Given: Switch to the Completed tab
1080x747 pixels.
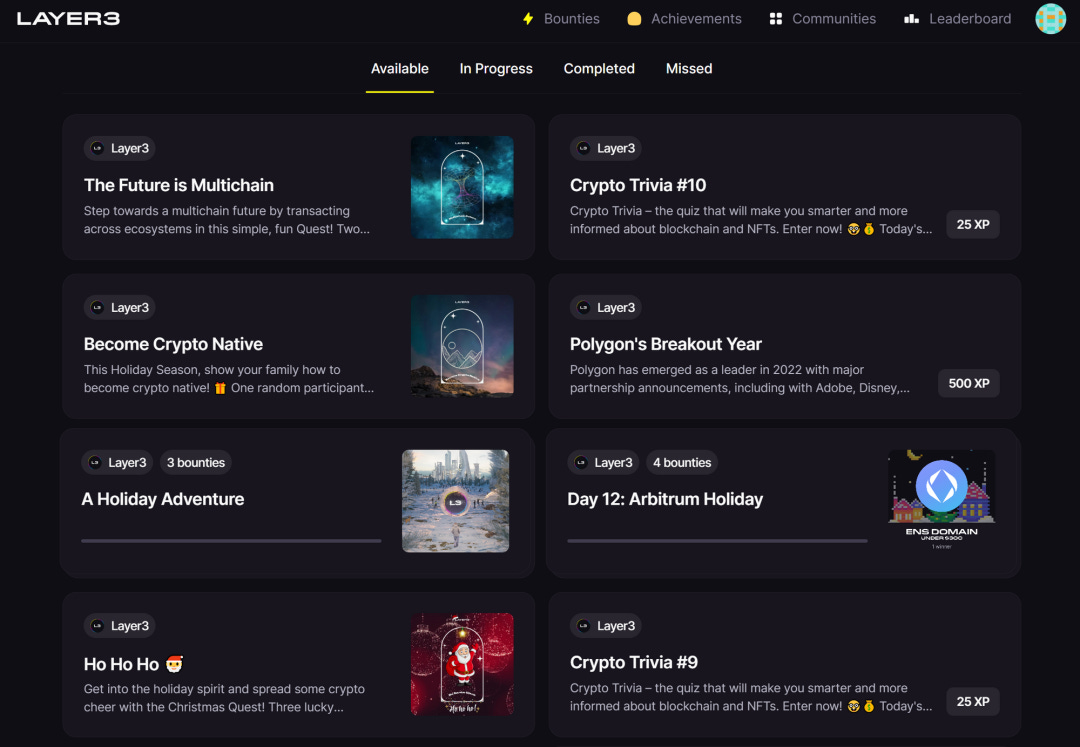Looking at the screenshot, I should [x=599, y=69].
